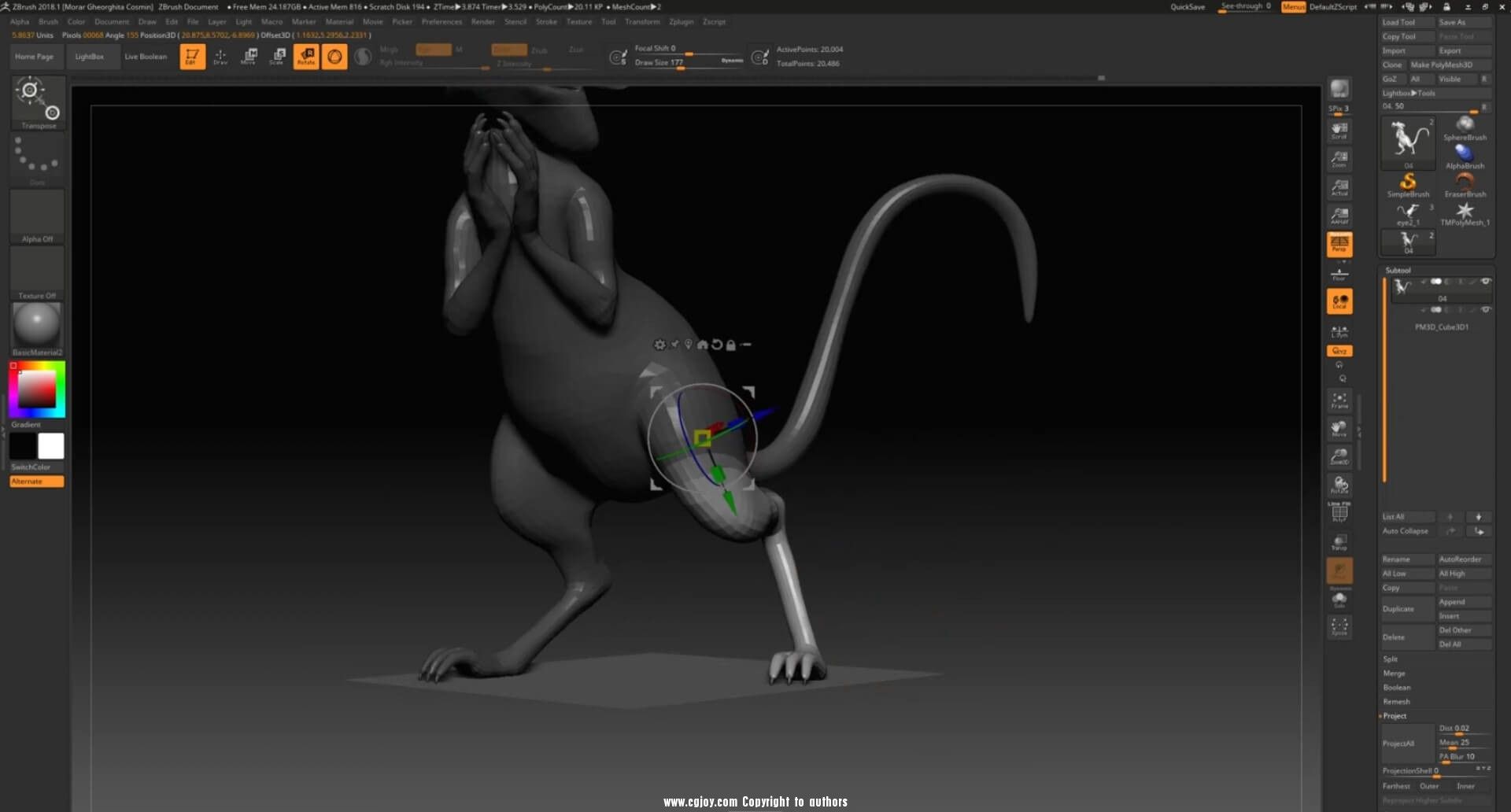This screenshot has height=812, width=1511.
Task: Click the gizmo reset orientation icon
Action: point(716,345)
